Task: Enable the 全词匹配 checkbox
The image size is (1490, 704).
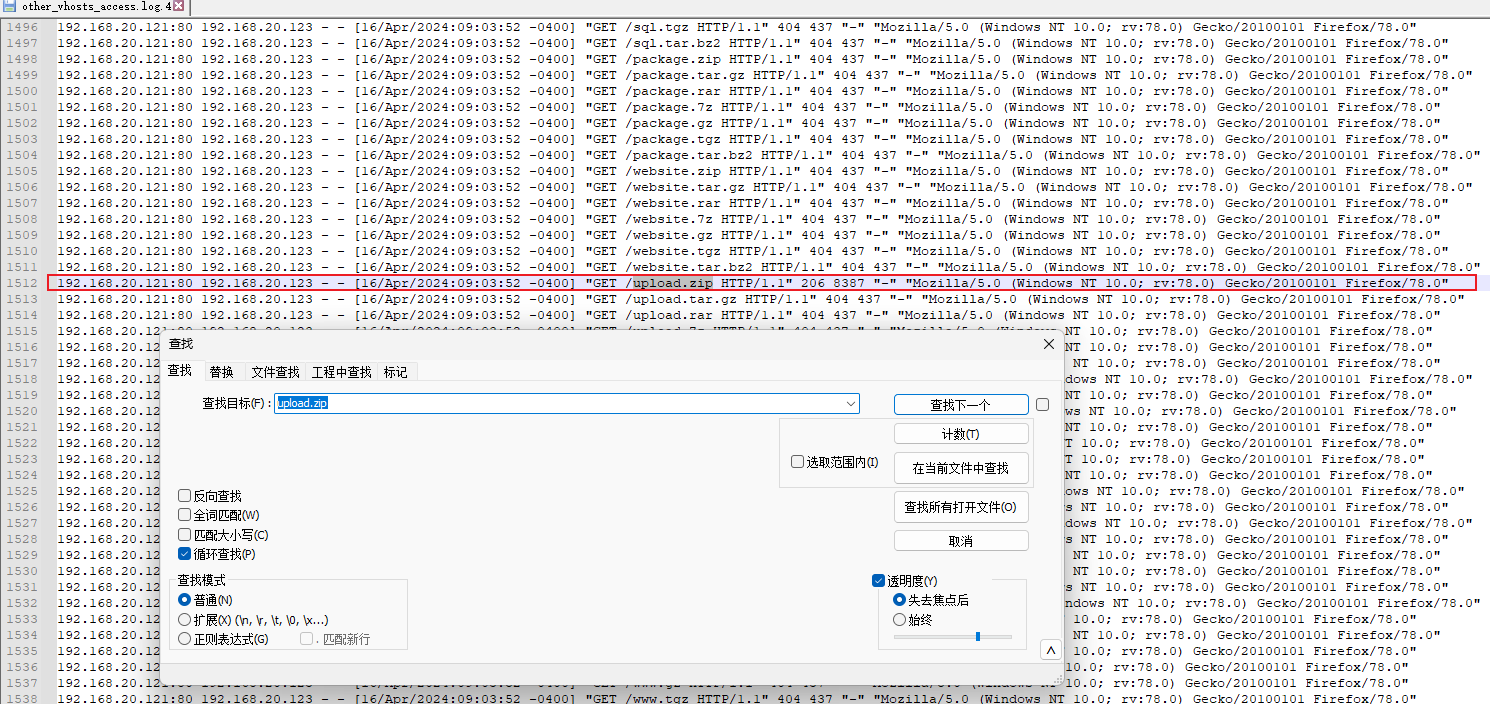Action: tap(184, 515)
